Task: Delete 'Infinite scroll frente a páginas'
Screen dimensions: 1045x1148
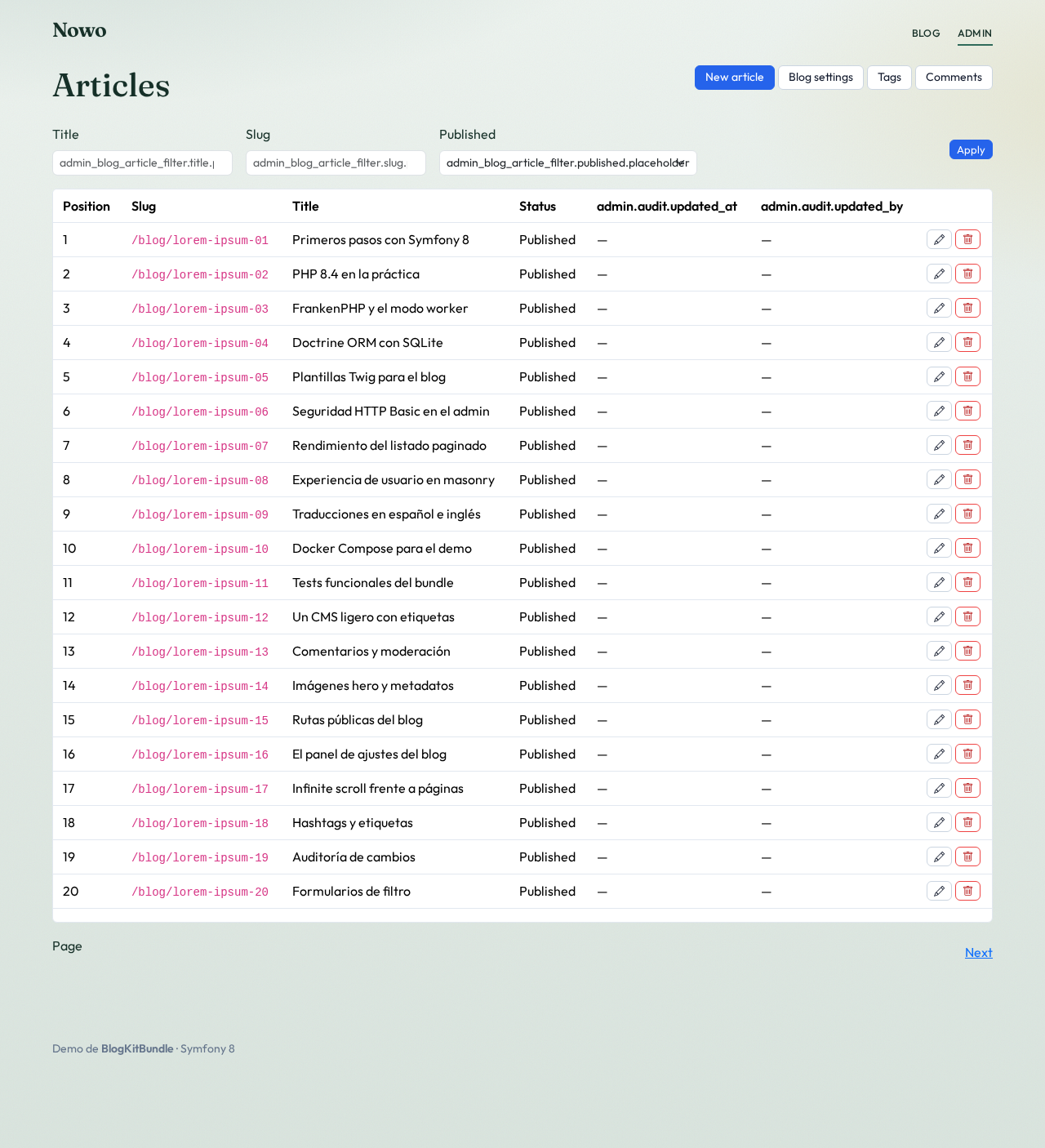Action: (967, 788)
